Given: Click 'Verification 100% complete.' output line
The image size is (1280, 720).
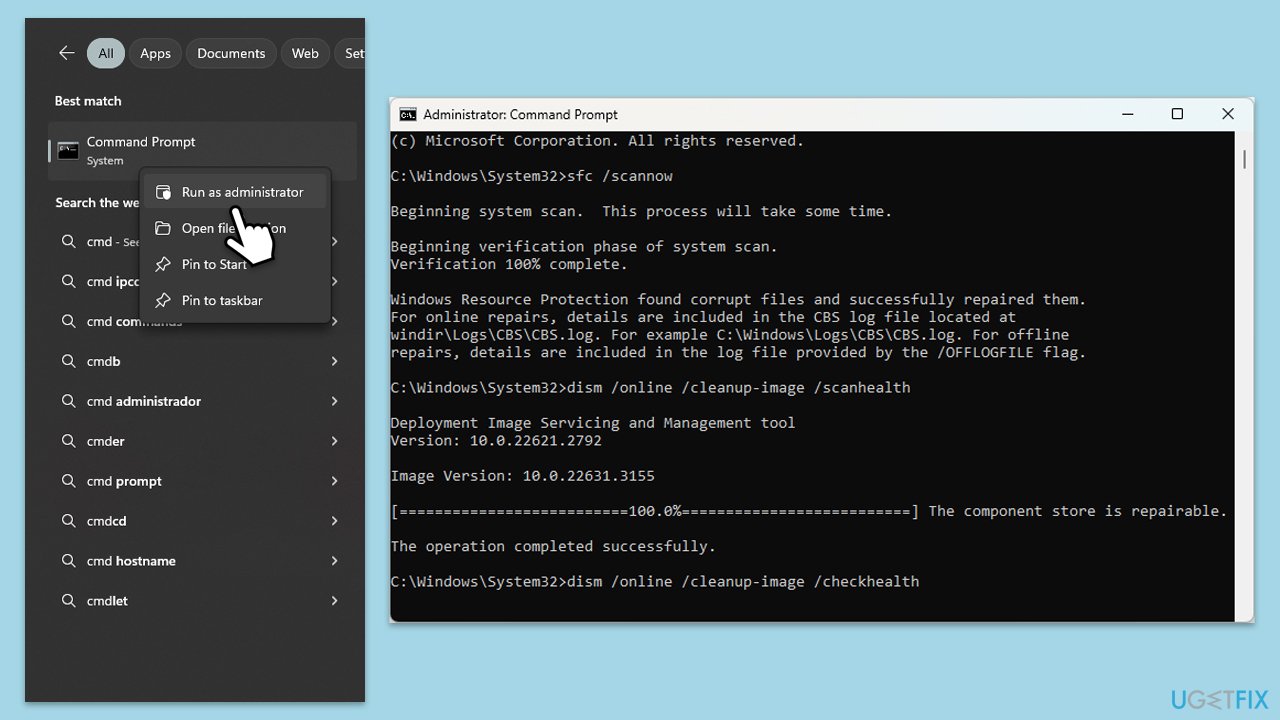Looking at the screenshot, I should (509, 264).
